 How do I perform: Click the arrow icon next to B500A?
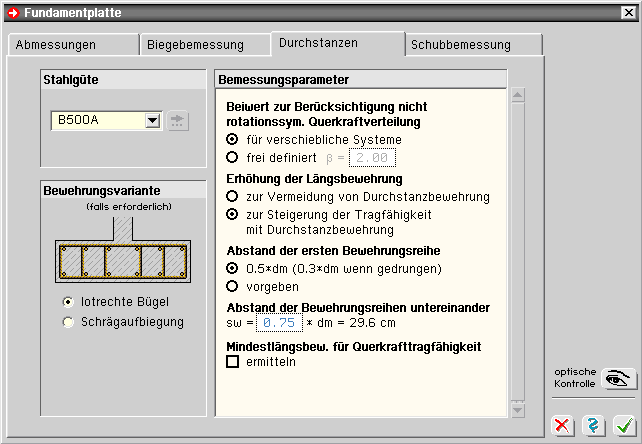[x=178, y=121]
